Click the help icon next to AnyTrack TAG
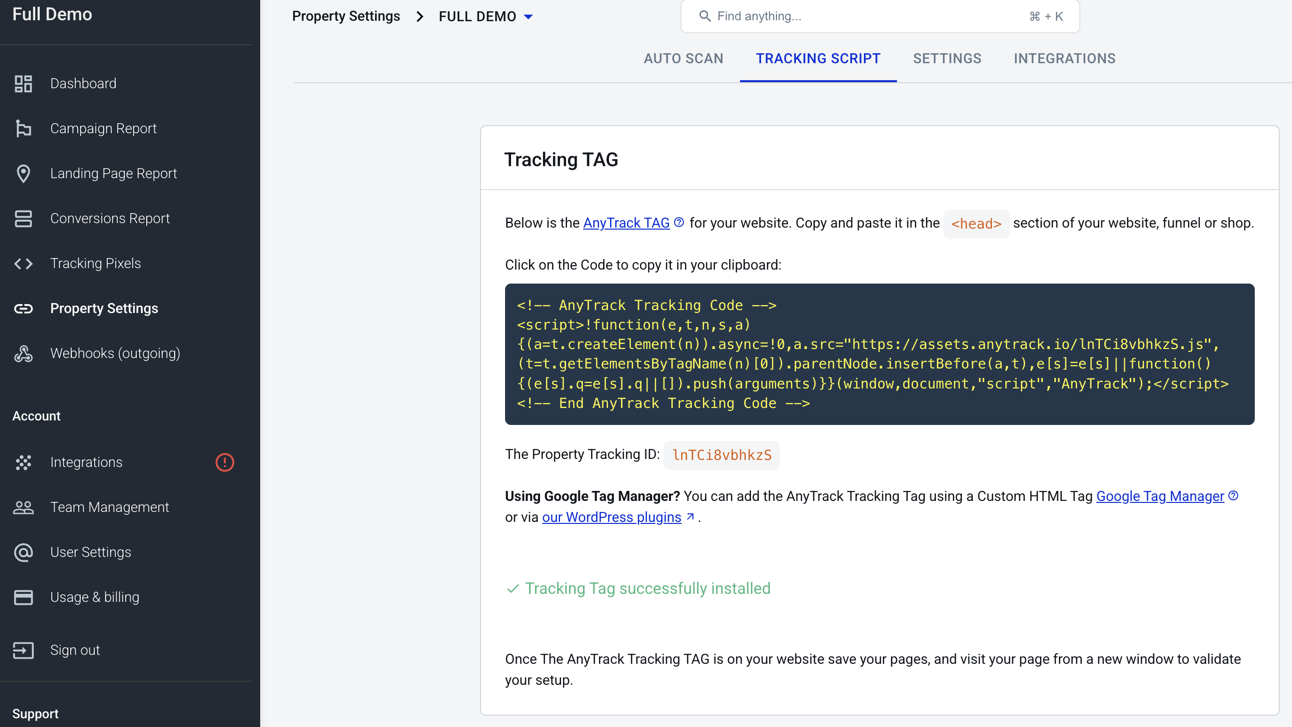 pyautogui.click(x=679, y=223)
